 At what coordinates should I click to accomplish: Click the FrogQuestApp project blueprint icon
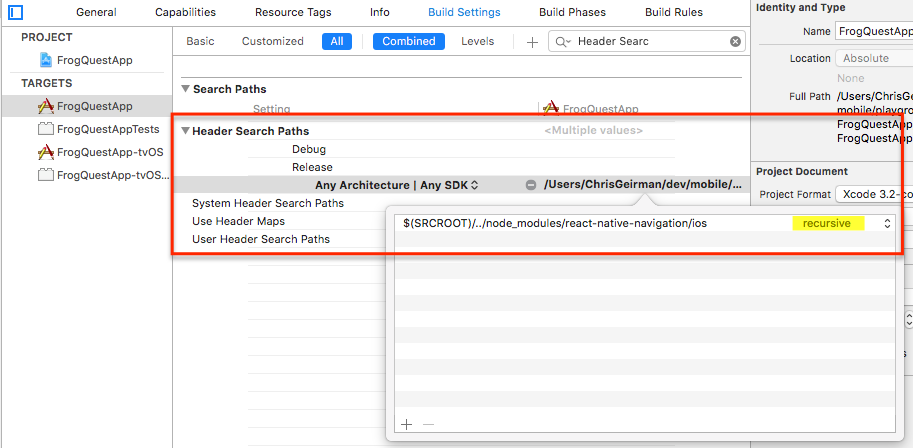46,60
